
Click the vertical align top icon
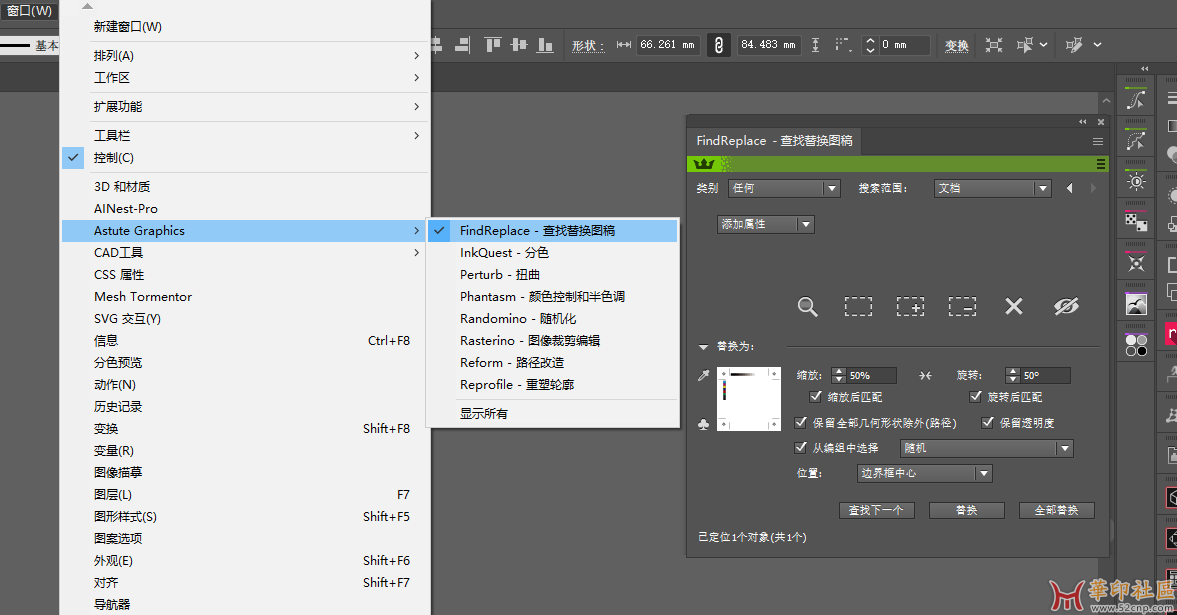(492, 45)
